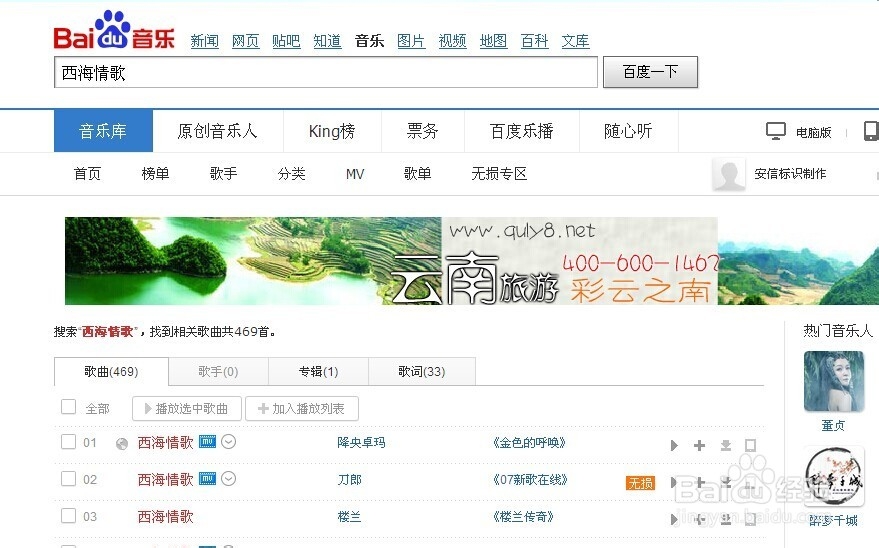Click the 百度一下 search button
This screenshot has height=548, width=879.
(x=650, y=72)
